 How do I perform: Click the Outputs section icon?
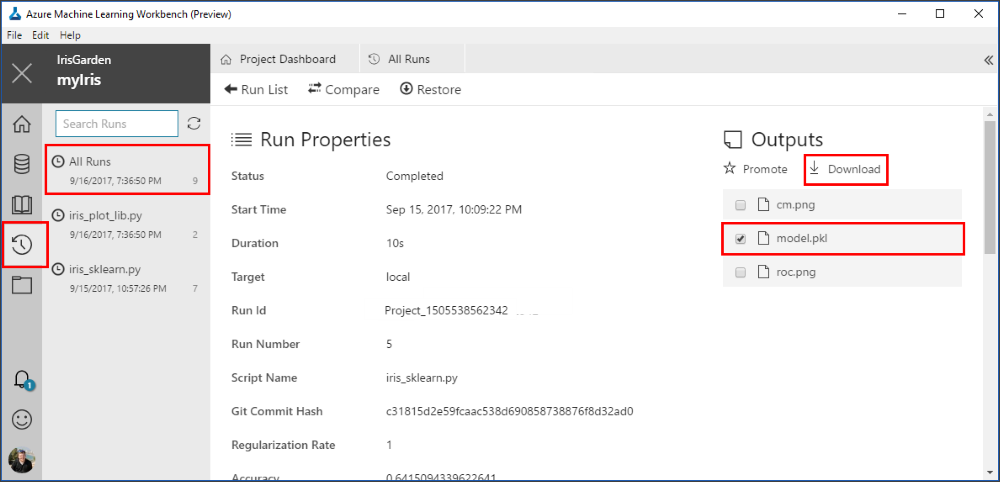pyautogui.click(x=733, y=140)
